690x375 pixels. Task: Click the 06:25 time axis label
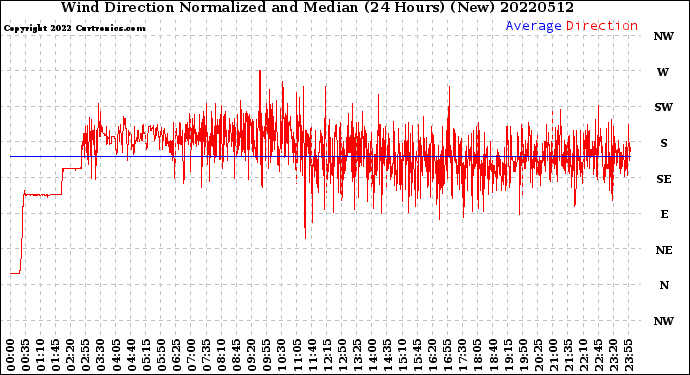coord(176,355)
